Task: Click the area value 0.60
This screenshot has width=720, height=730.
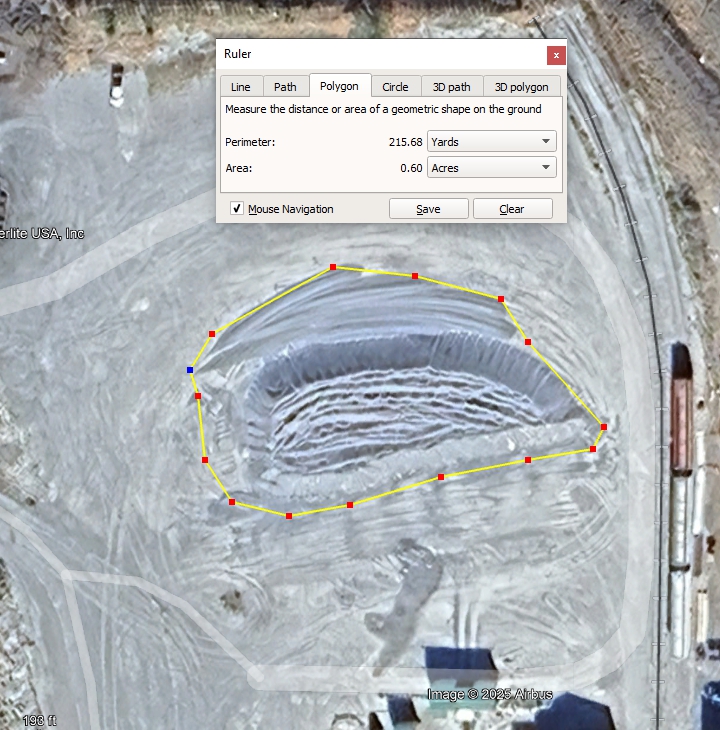Action: pos(411,168)
